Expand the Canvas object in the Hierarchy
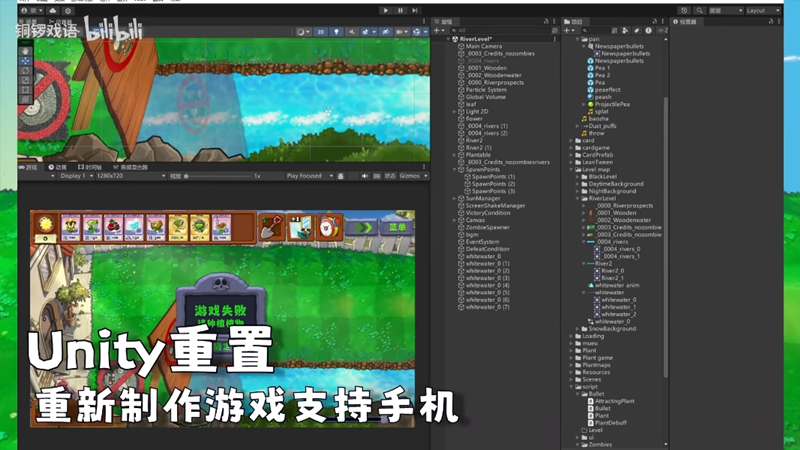Image resolution: width=800 pixels, height=450 pixels. 455,220
